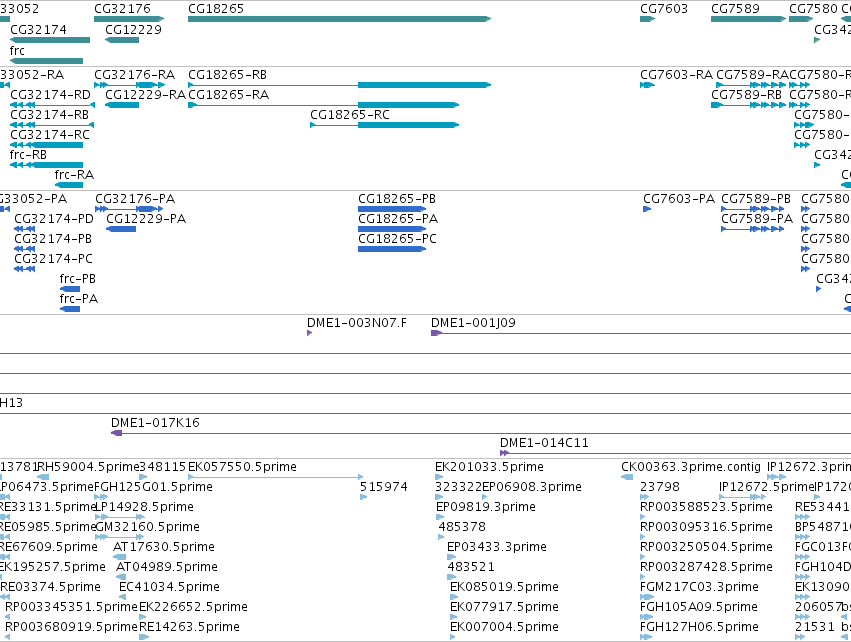Select EST AT17630.5prime label
Viewport: 851px width, 642px height.
click(163, 546)
